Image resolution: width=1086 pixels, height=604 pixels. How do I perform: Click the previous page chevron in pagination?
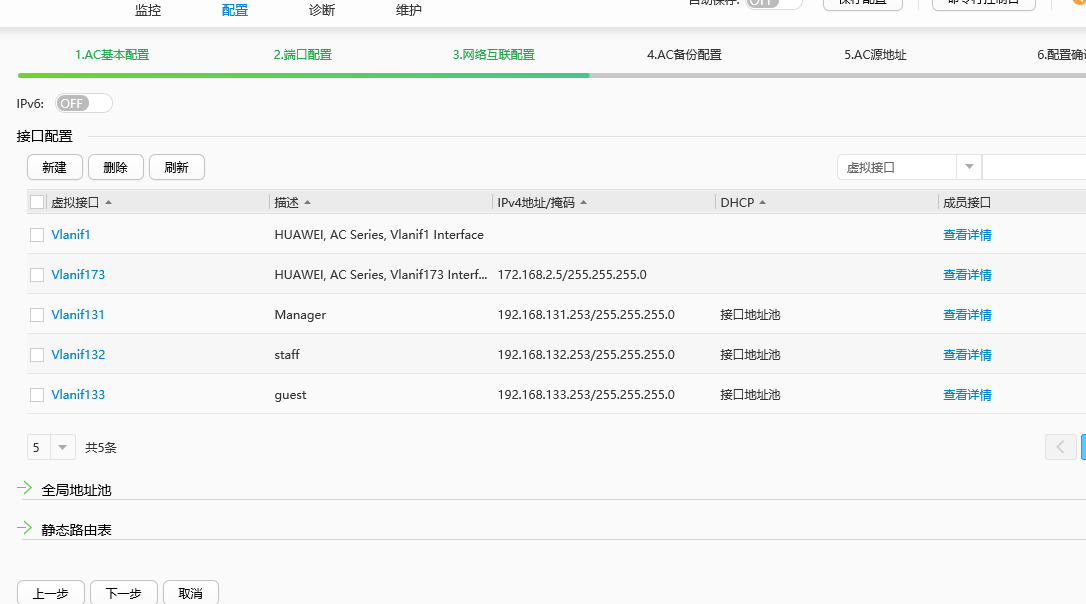[x=1060, y=447]
